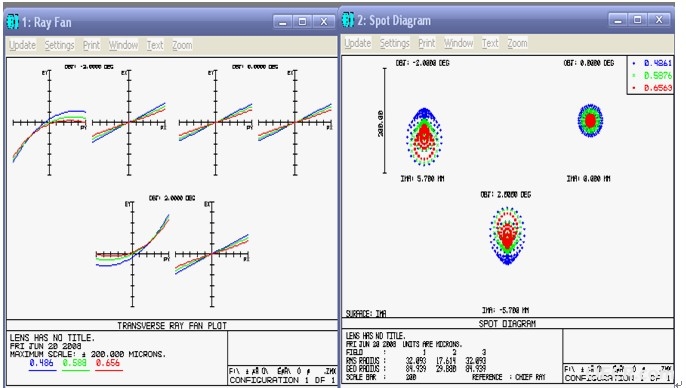Click the GEO RADIUS row in Spot Diagram
The width and height of the screenshot is (686, 388).
[416, 369]
